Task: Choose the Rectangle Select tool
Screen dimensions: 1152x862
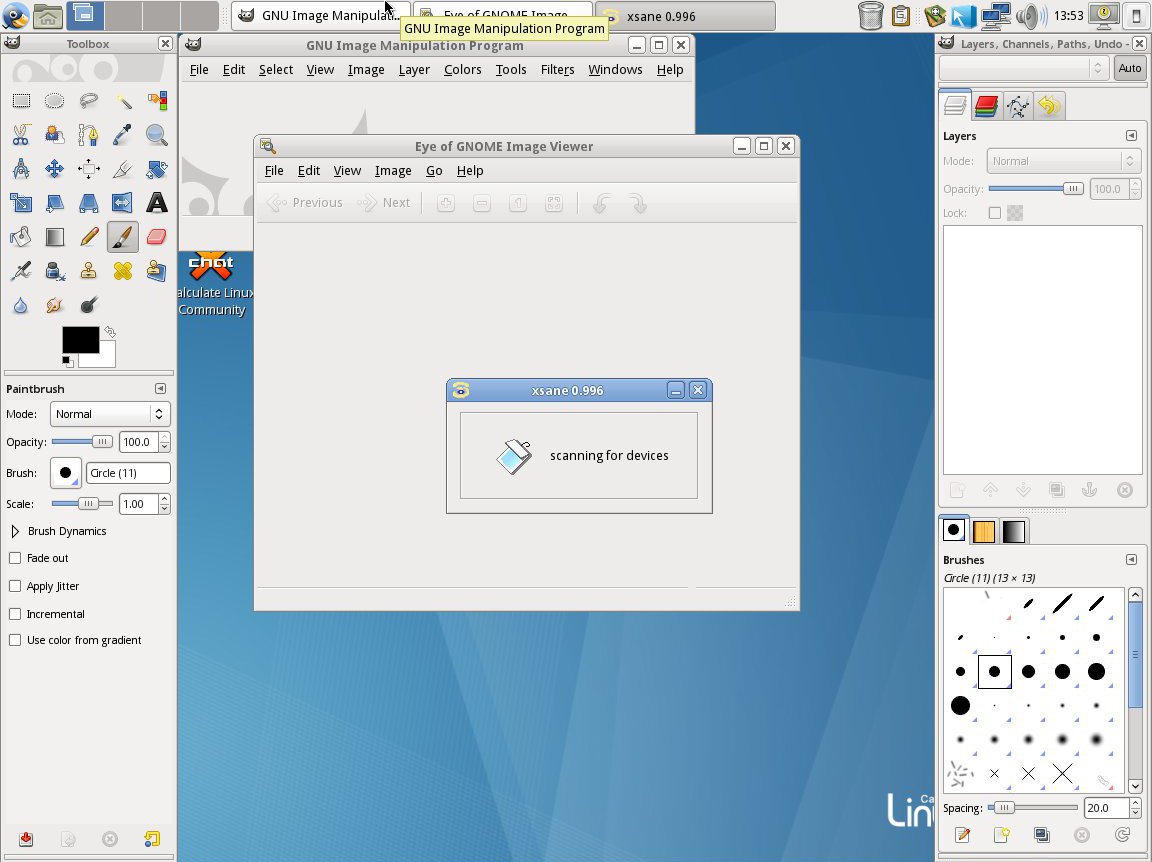Action: pos(21,101)
